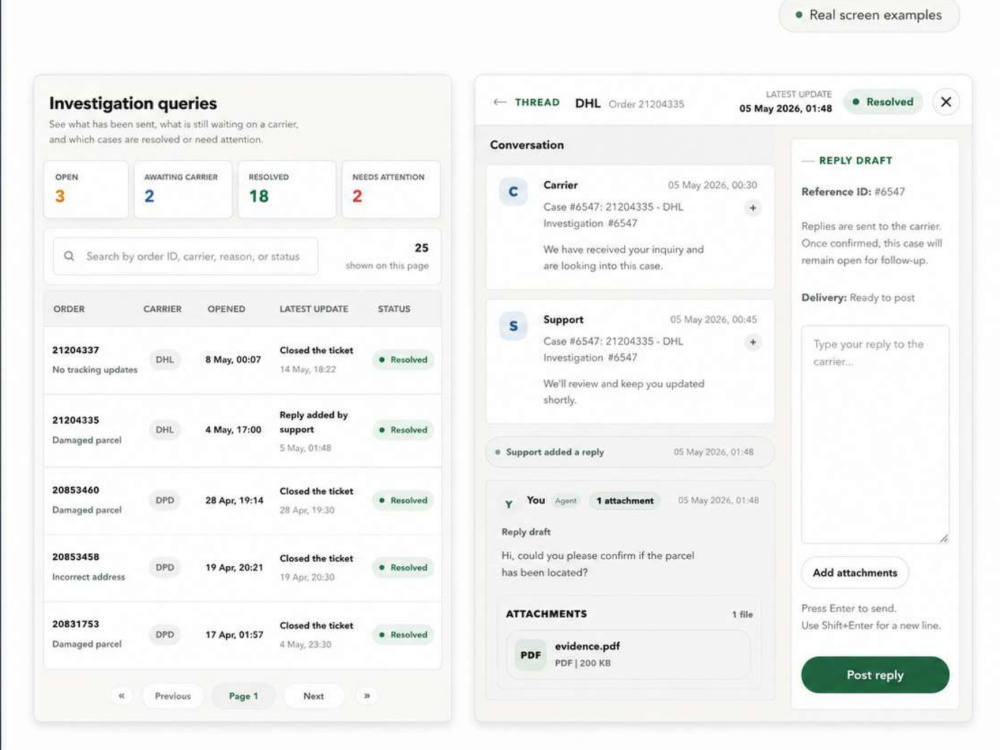The width and height of the screenshot is (1000, 750).
Task: Open order 21204337 row
Action: [242, 360]
